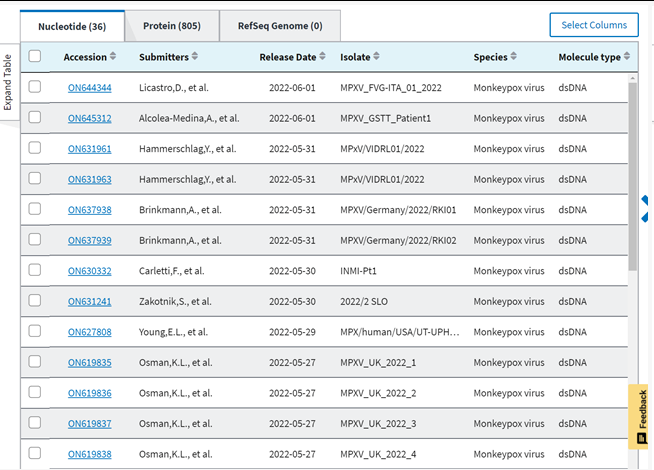Switch to the RefSeq Genome (0) tab
This screenshot has width=654, height=470.
280,26
